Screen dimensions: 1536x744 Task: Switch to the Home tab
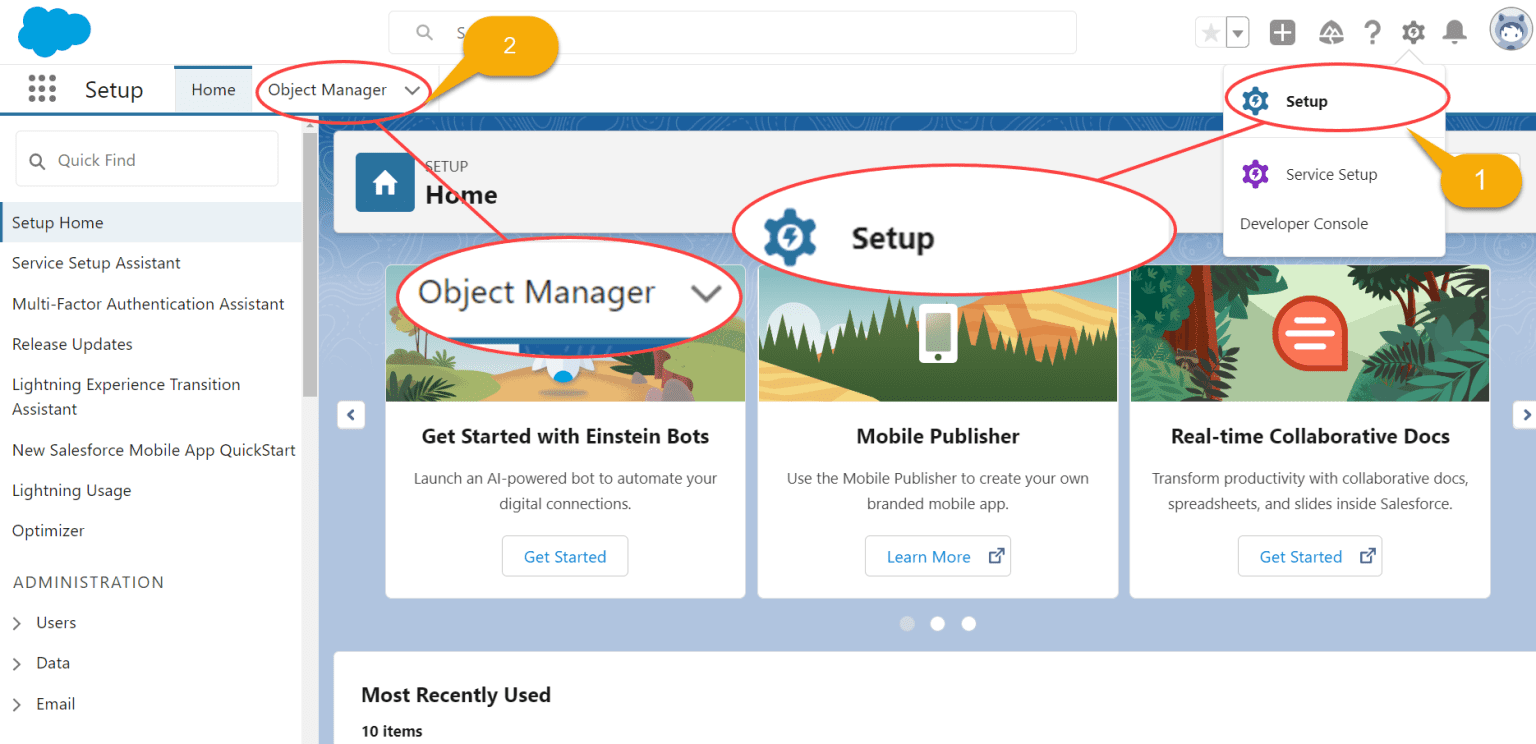(213, 90)
